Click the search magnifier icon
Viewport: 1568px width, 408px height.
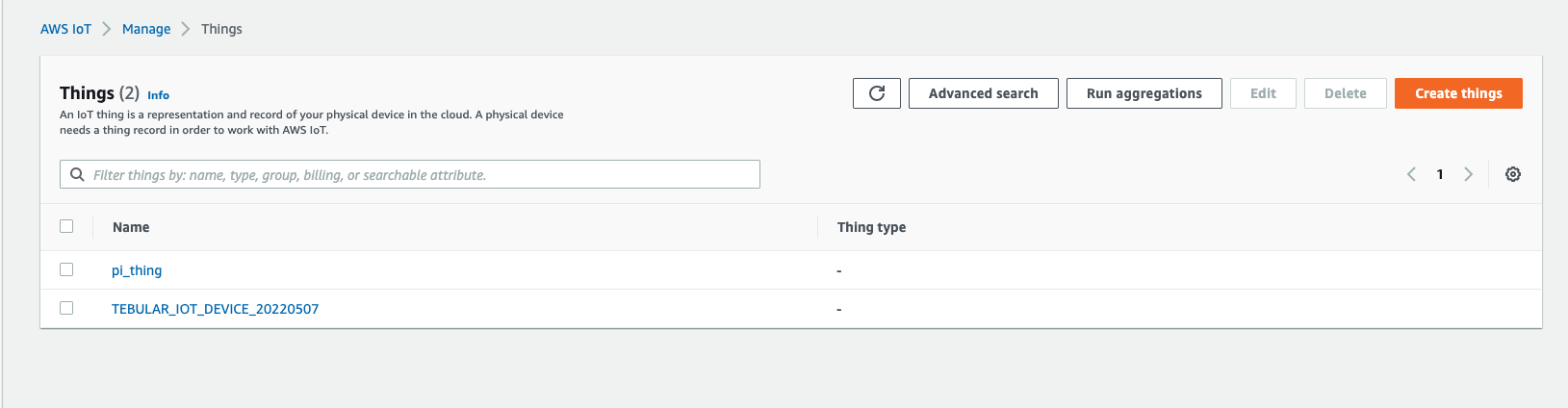77,174
